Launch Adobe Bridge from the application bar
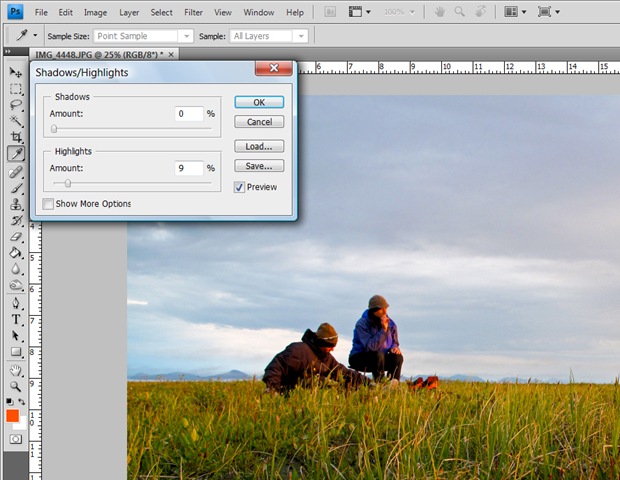 [330, 12]
